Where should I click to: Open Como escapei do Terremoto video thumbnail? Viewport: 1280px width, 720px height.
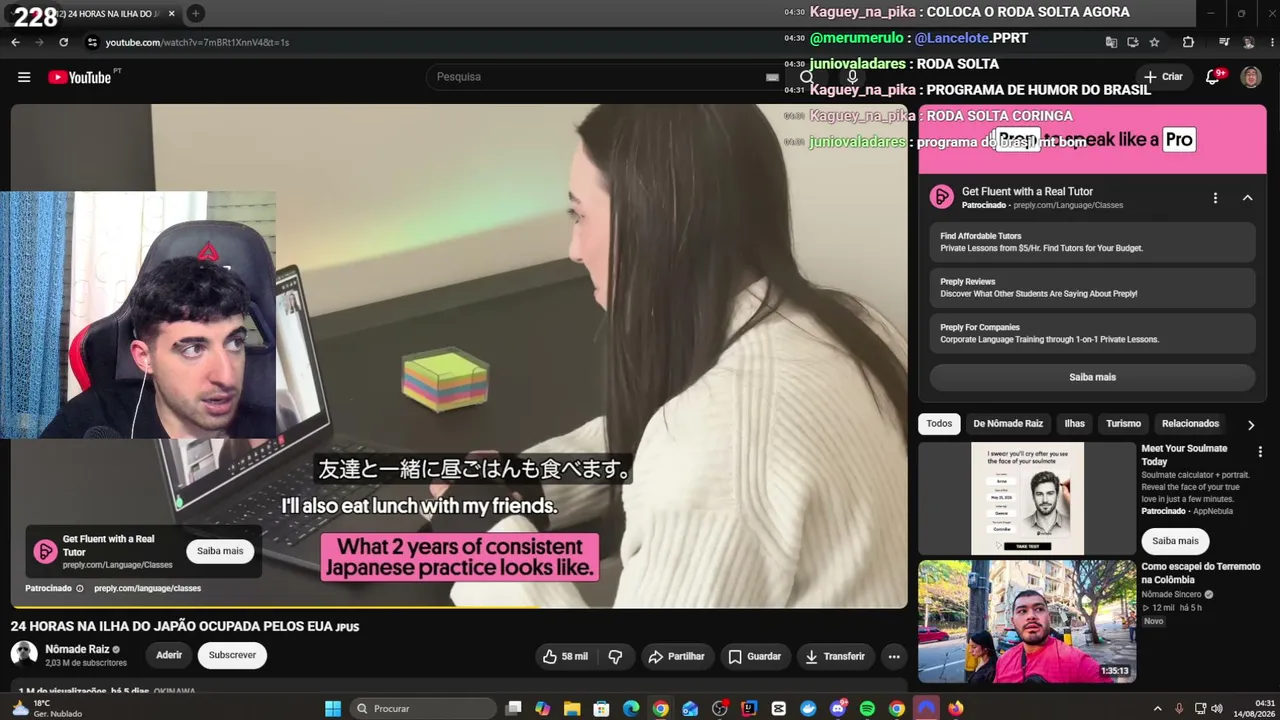[x=1027, y=621]
